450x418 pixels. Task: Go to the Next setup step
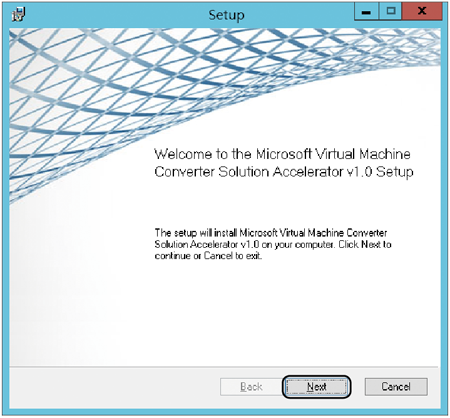click(316, 387)
